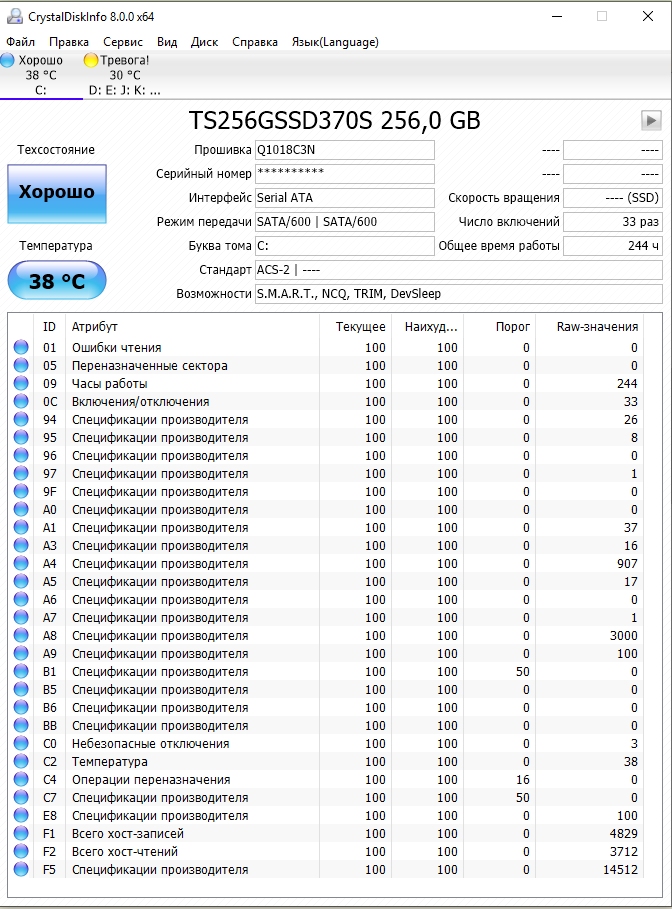672x909 pixels.
Task: Click status icon for attribute 97
Action: [x=21, y=473]
